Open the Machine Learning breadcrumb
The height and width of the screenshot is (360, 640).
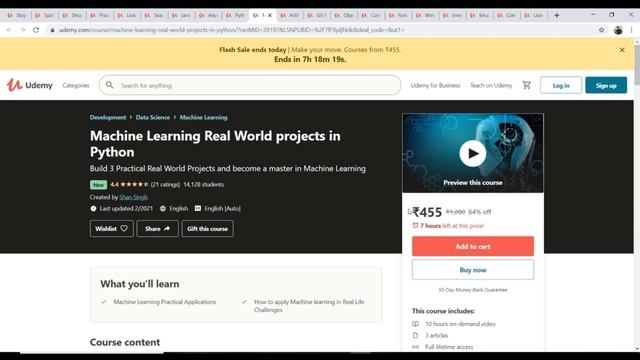pos(203,117)
